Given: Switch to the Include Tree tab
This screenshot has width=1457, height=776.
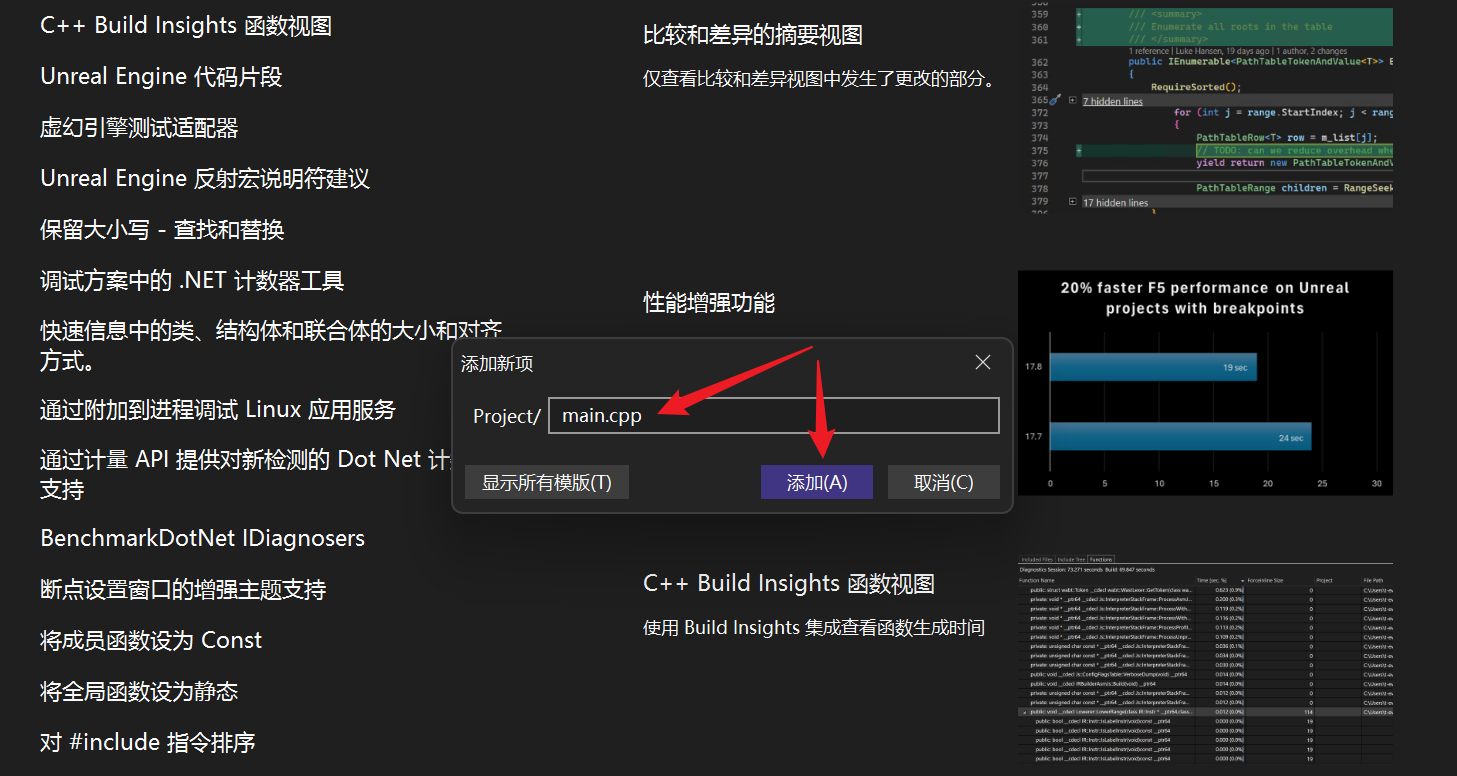Looking at the screenshot, I should pyautogui.click(x=1072, y=560).
